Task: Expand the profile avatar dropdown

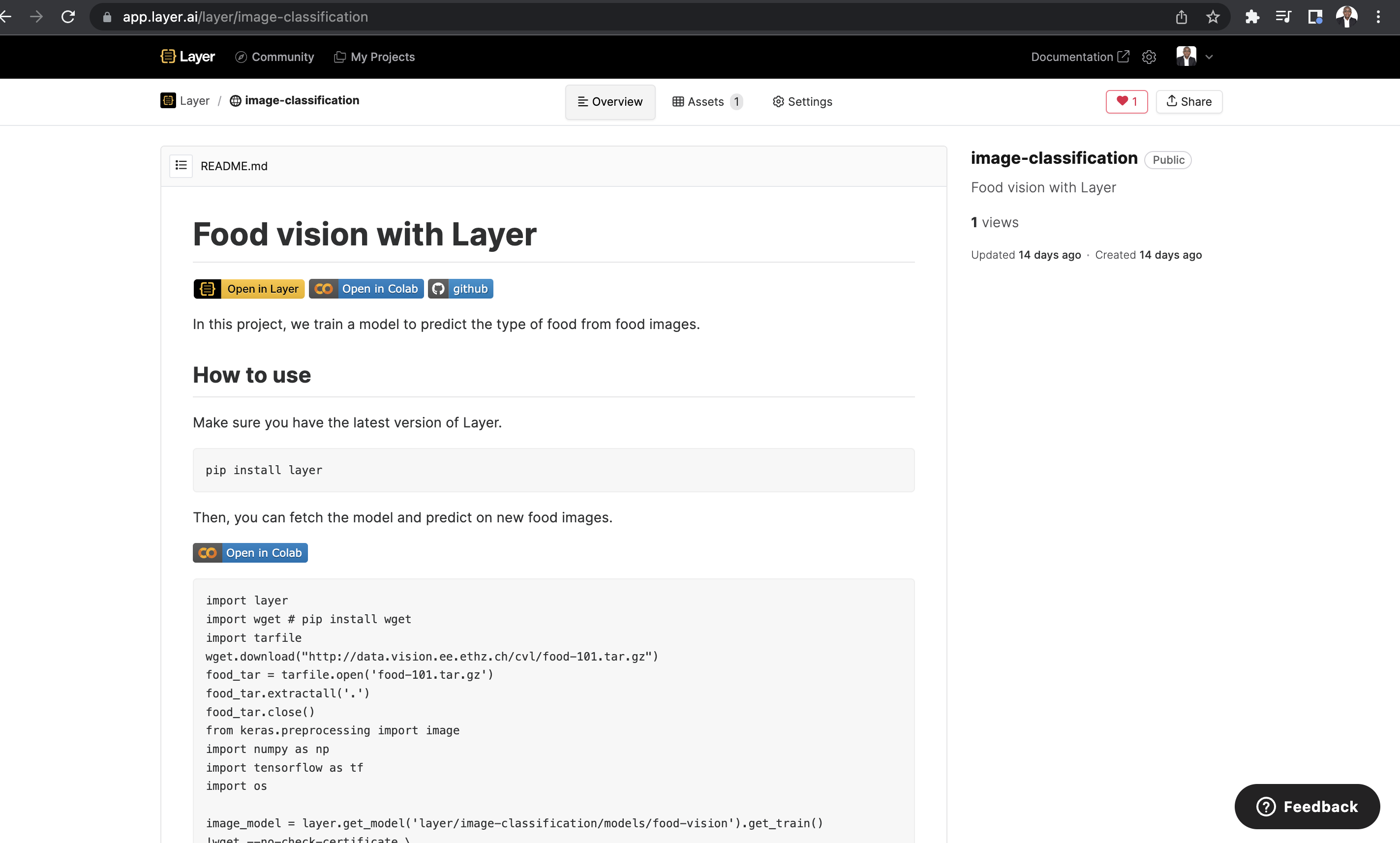Action: pyautogui.click(x=1193, y=56)
